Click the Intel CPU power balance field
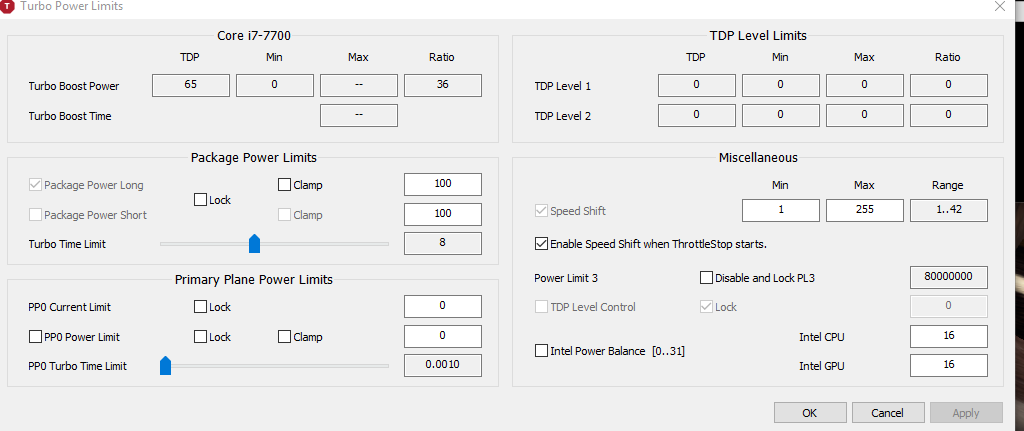Image resolution: width=1024 pixels, height=431 pixels. coord(948,336)
